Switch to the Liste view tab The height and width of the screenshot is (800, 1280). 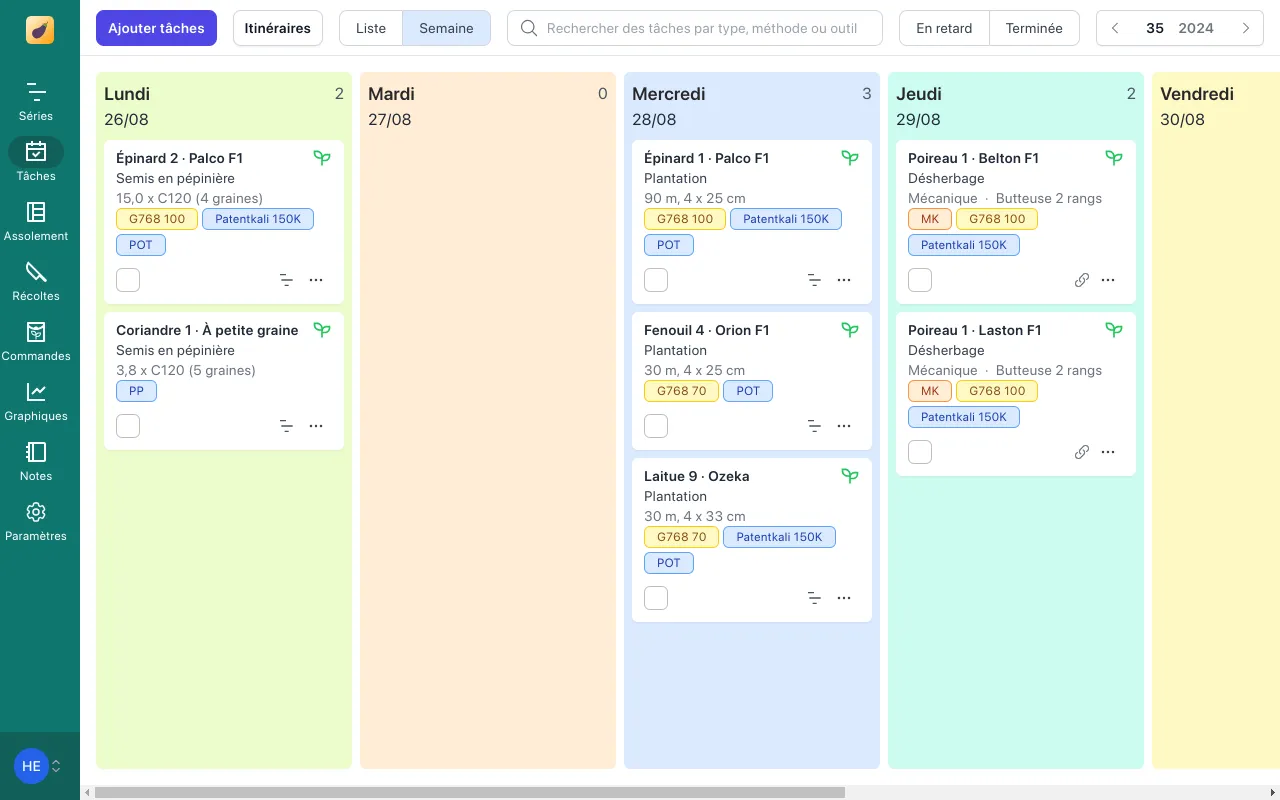(x=370, y=28)
